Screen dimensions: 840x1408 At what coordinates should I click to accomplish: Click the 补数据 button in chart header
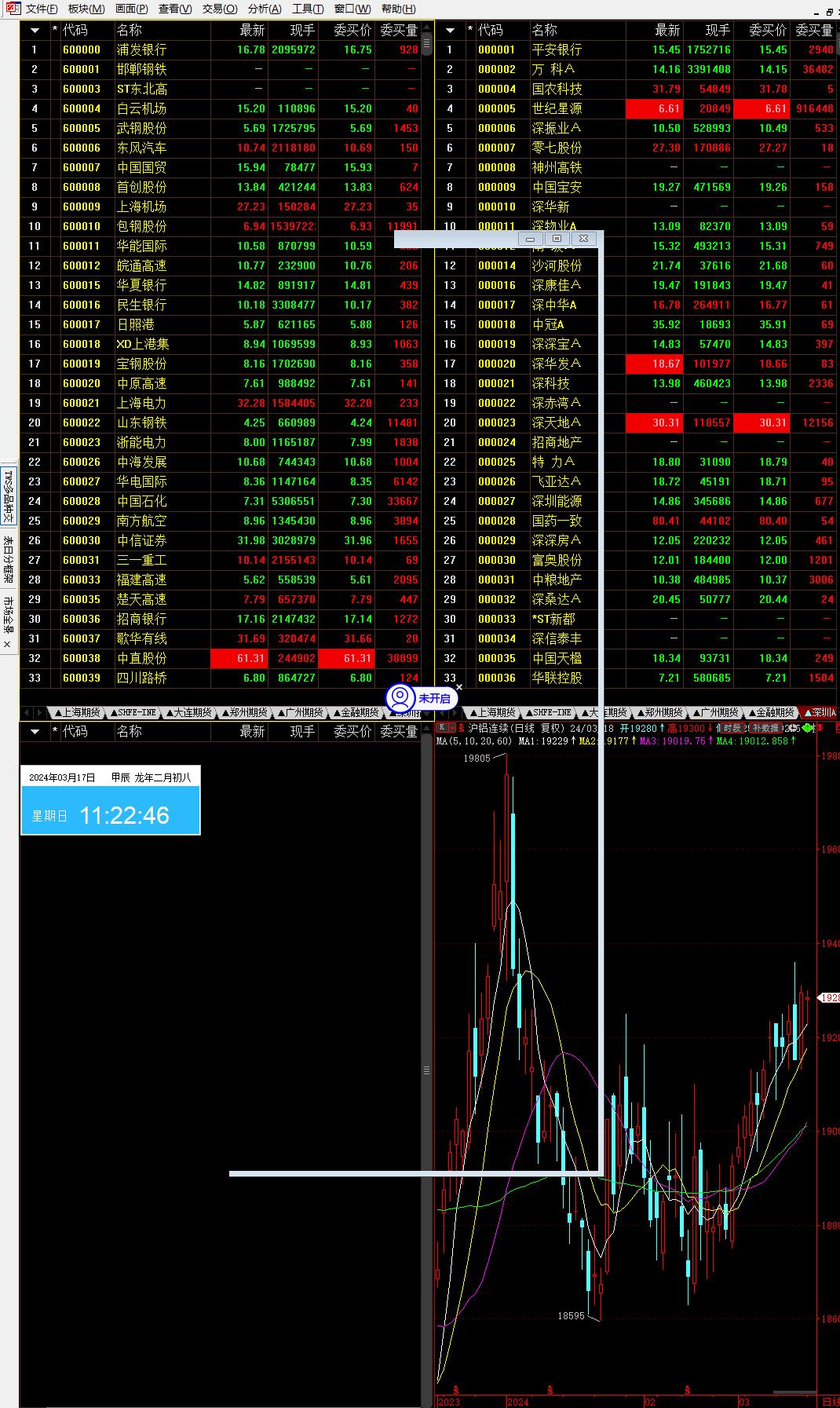pos(766,728)
